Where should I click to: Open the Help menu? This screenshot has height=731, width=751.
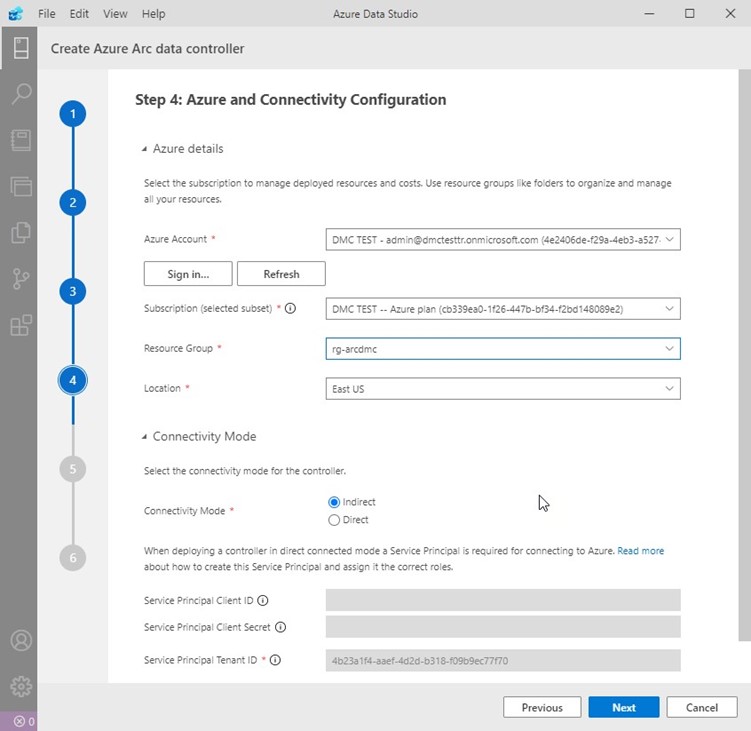point(153,14)
